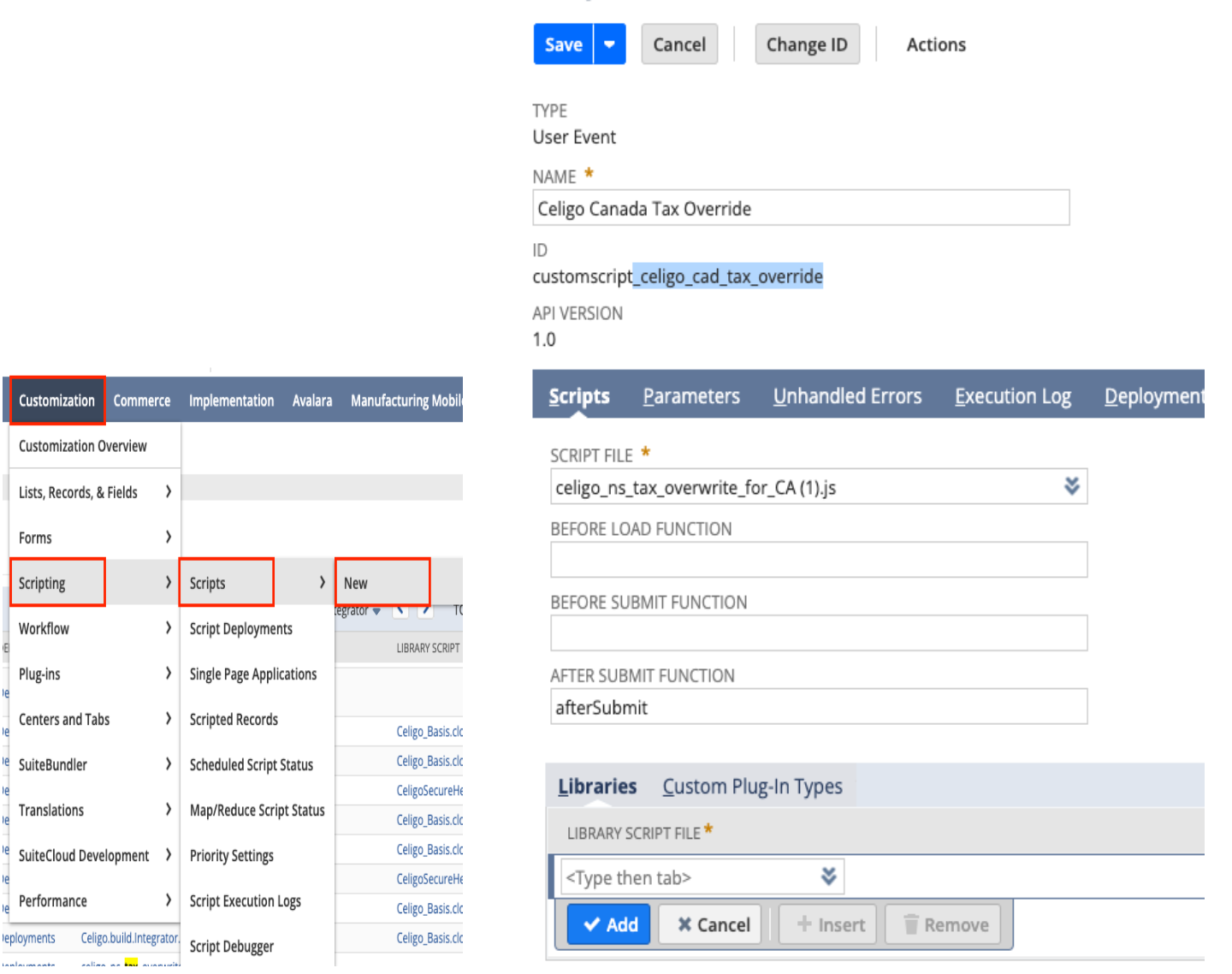1232x974 pixels.
Task: Select Scripts in the Scripting submenu
Action: [257, 583]
